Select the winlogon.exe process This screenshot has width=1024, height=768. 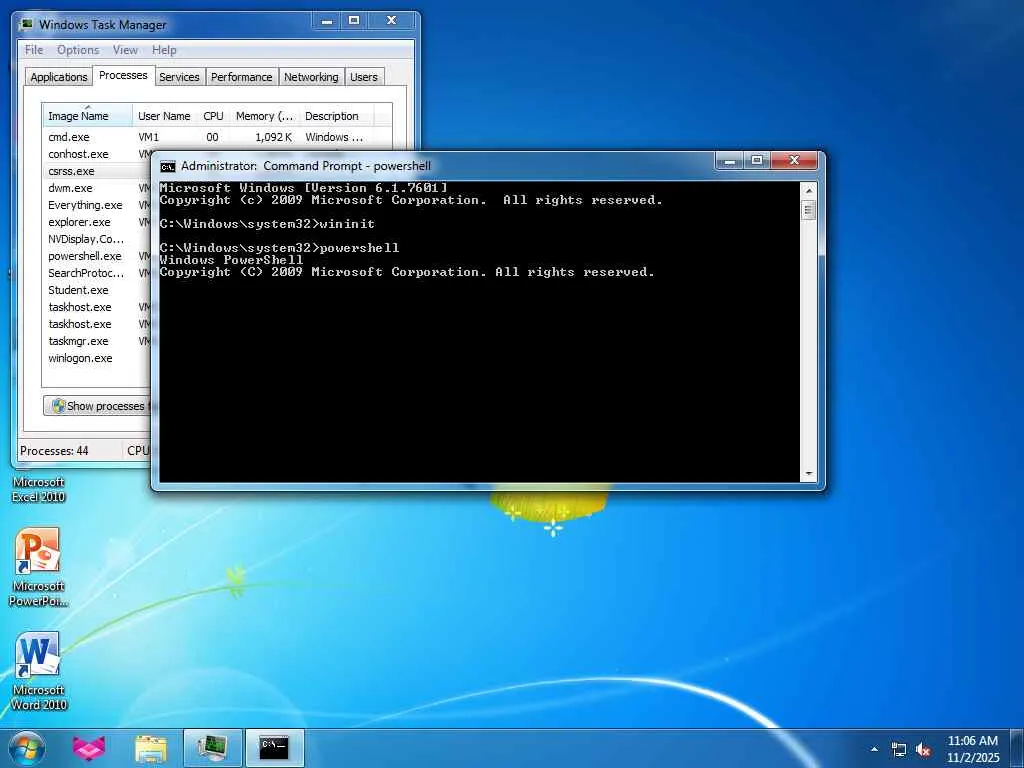point(80,358)
